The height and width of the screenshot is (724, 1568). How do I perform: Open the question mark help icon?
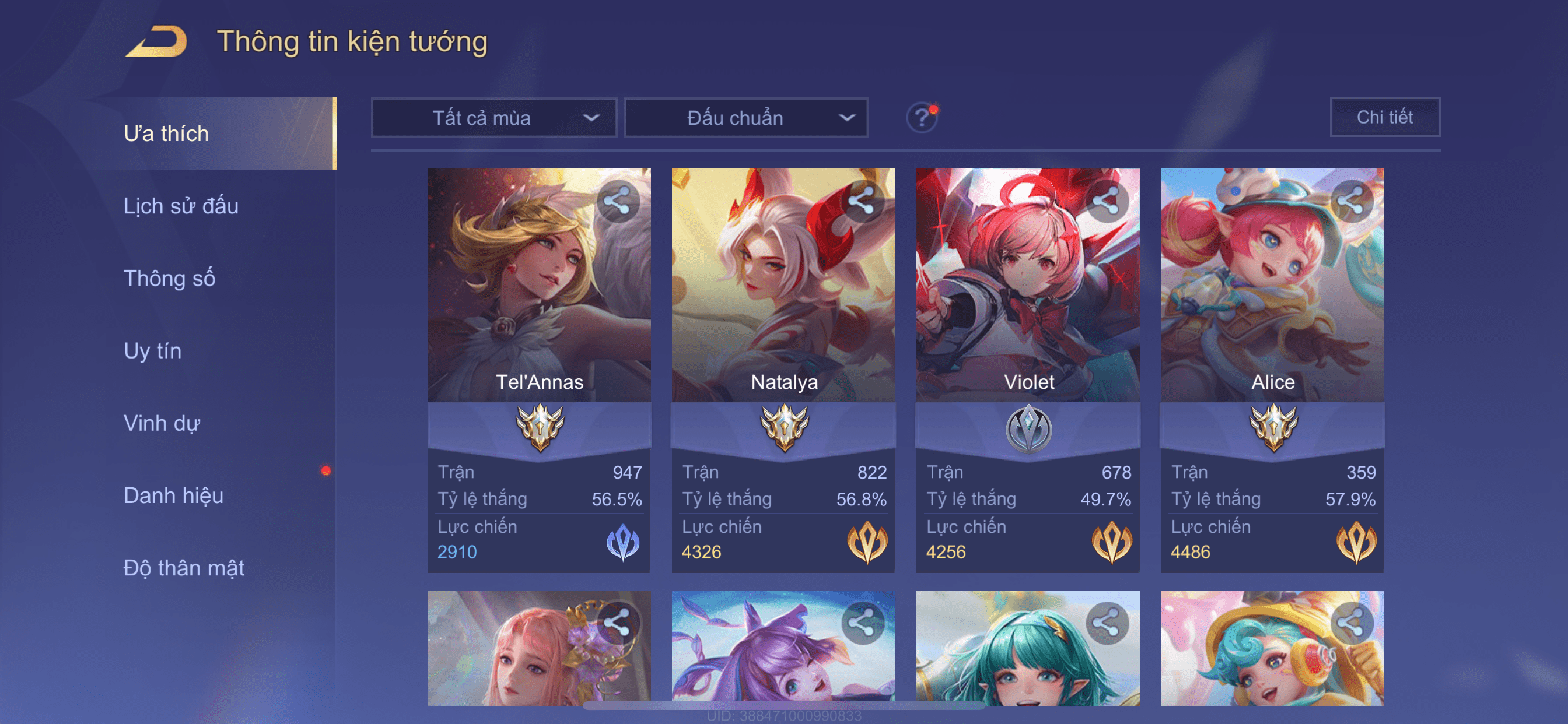point(922,117)
